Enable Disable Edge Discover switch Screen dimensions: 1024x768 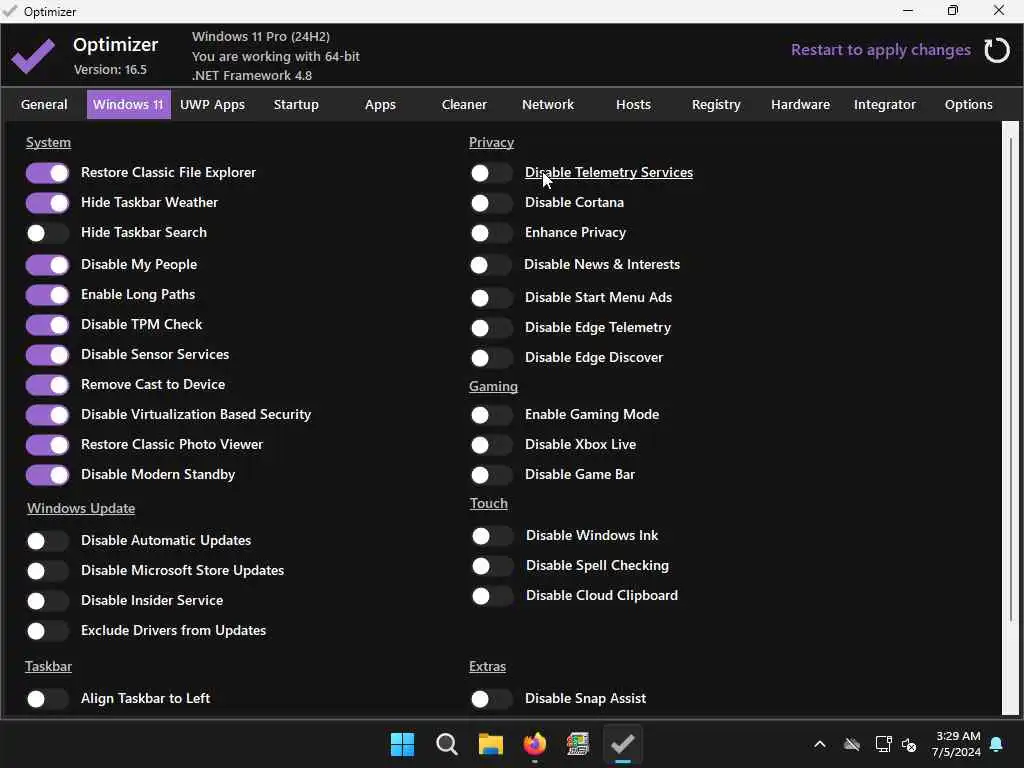(491, 359)
